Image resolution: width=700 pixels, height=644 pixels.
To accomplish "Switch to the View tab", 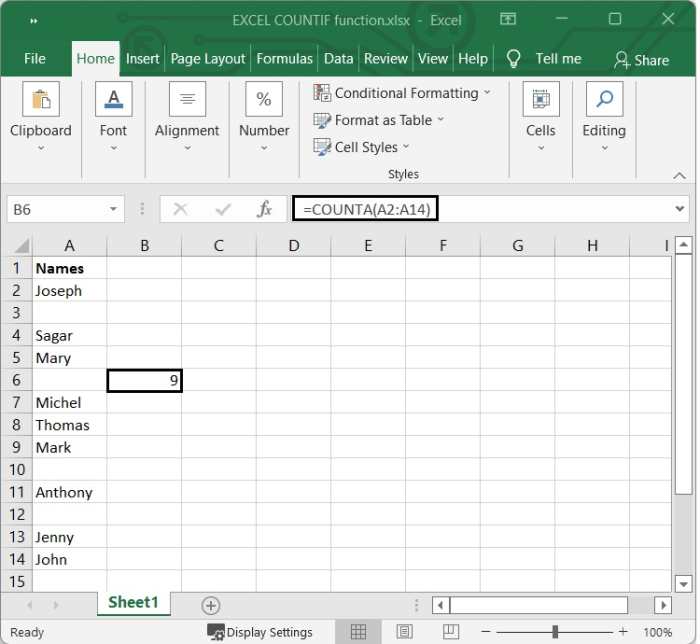I will coord(433,59).
